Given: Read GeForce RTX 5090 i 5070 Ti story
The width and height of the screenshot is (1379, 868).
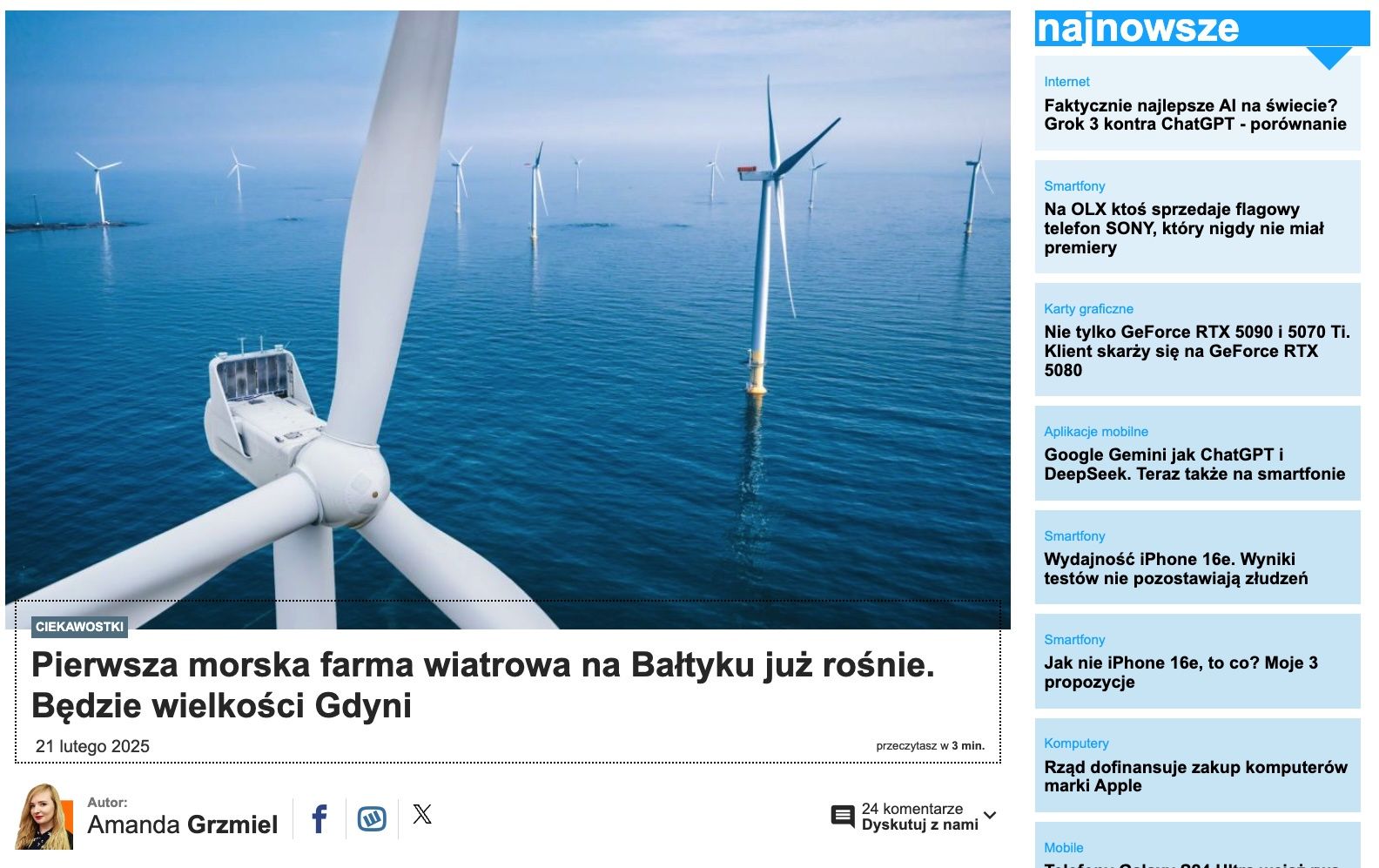Looking at the screenshot, I should click(x=1197, y=351).
